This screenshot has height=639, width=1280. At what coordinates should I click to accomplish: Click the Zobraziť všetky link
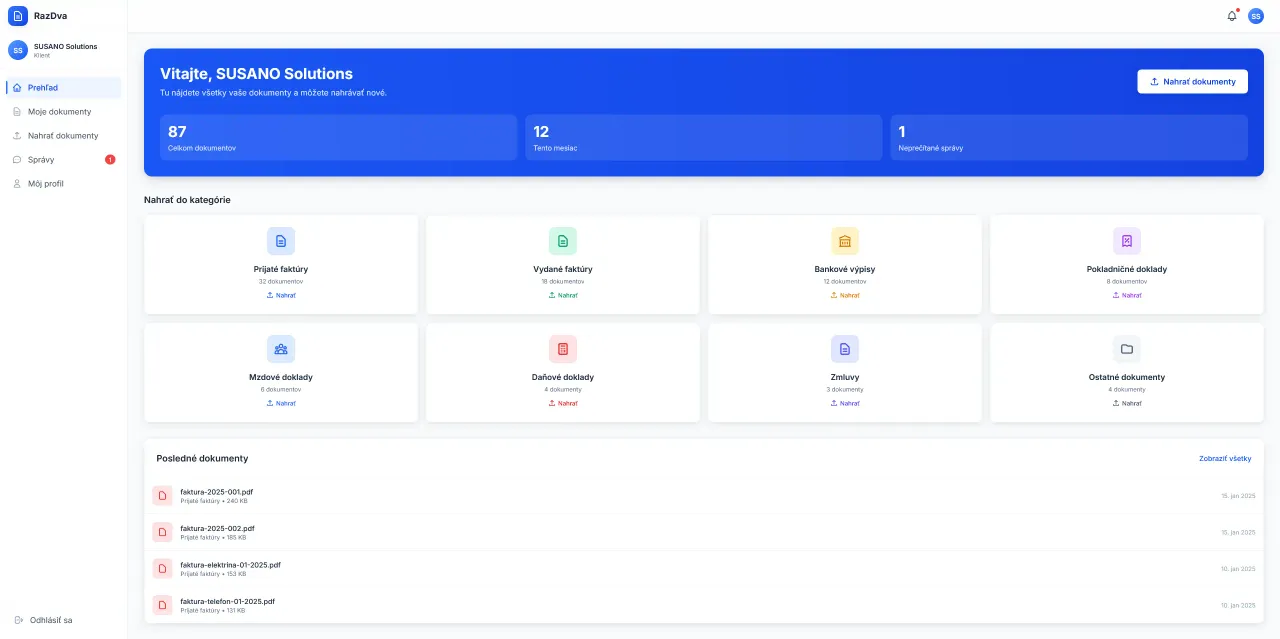[x=1225, y=458]
